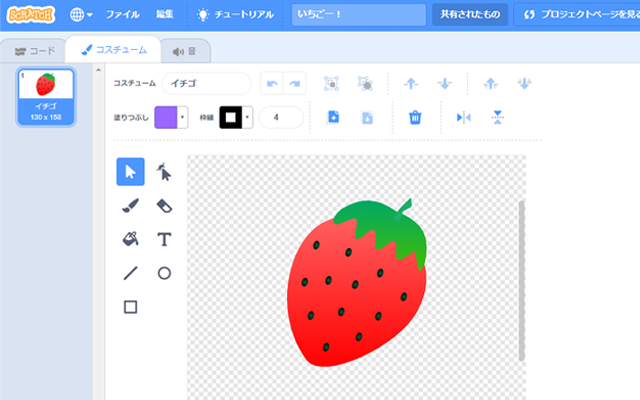Select the Rectangle tool

click(131, 307)
